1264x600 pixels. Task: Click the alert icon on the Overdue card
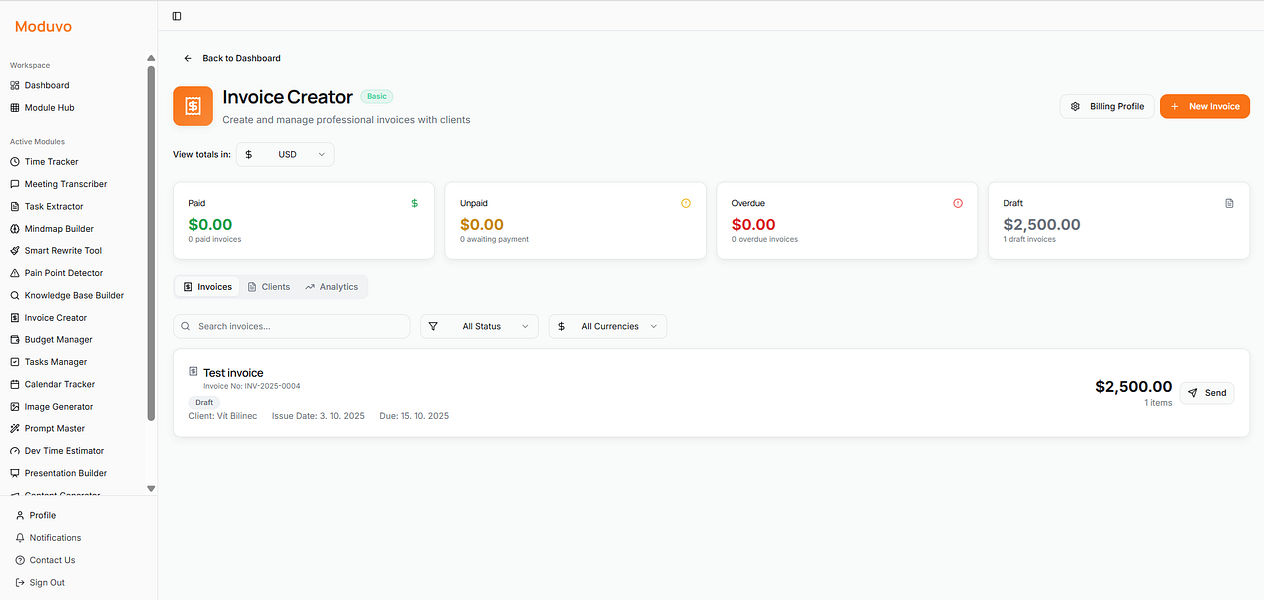coord(957,203)
